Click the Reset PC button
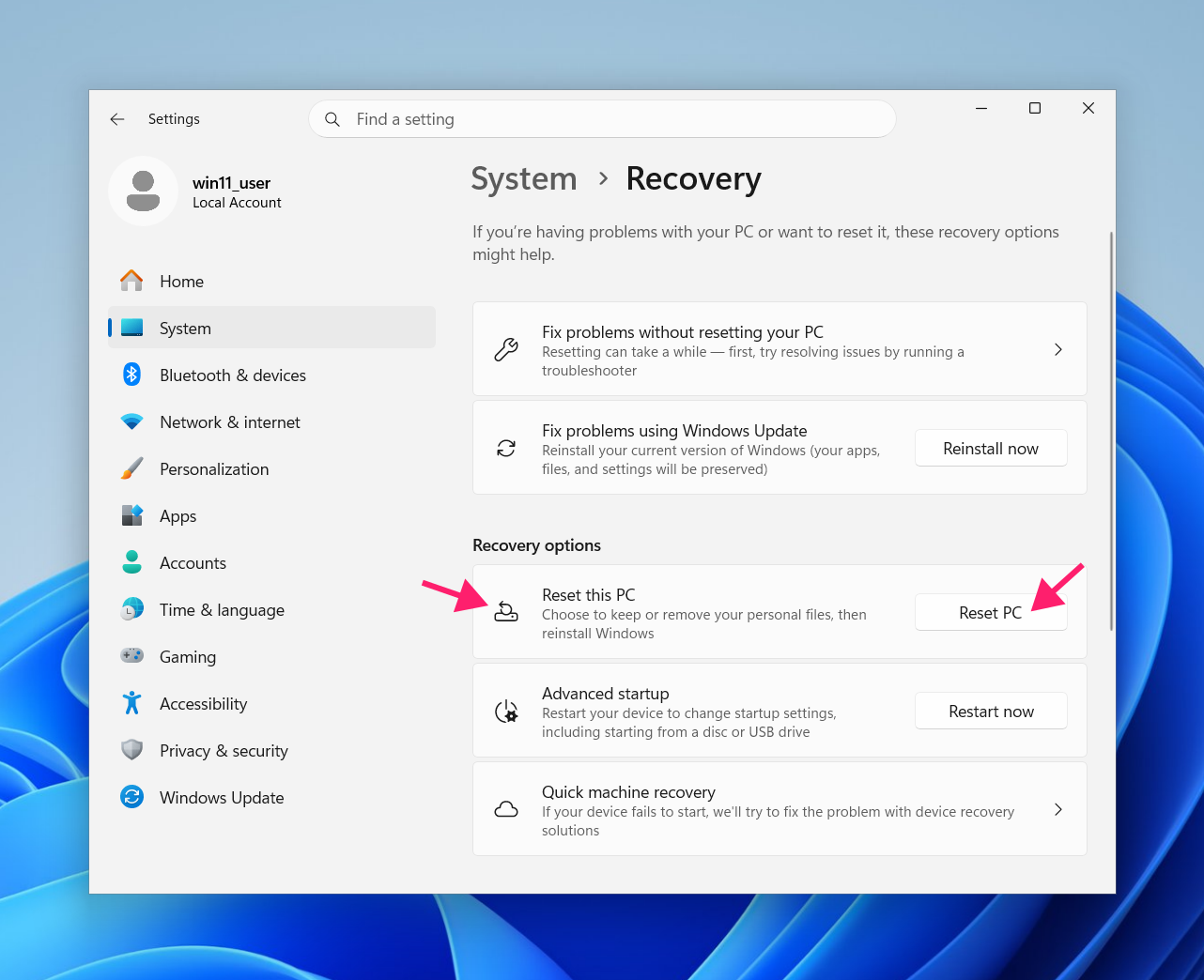The image size is (1204, 980). pos(991,612)
